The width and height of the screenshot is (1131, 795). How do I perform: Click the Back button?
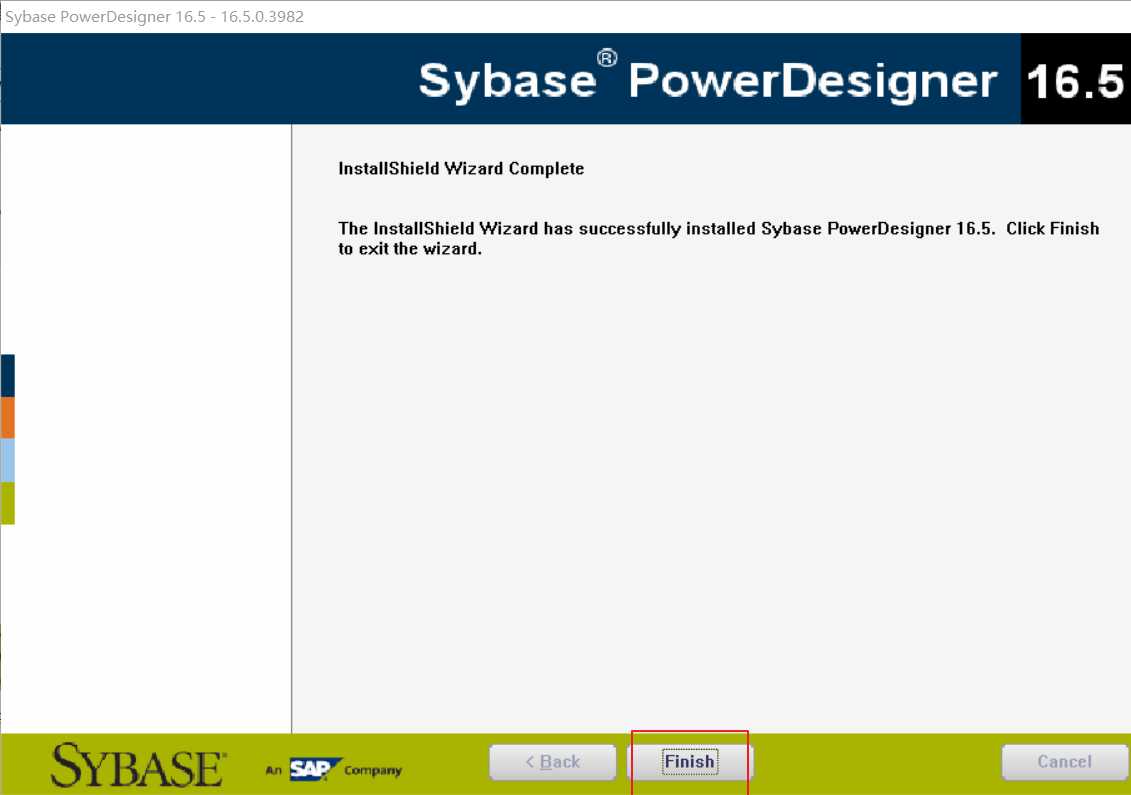click(553, 763)
